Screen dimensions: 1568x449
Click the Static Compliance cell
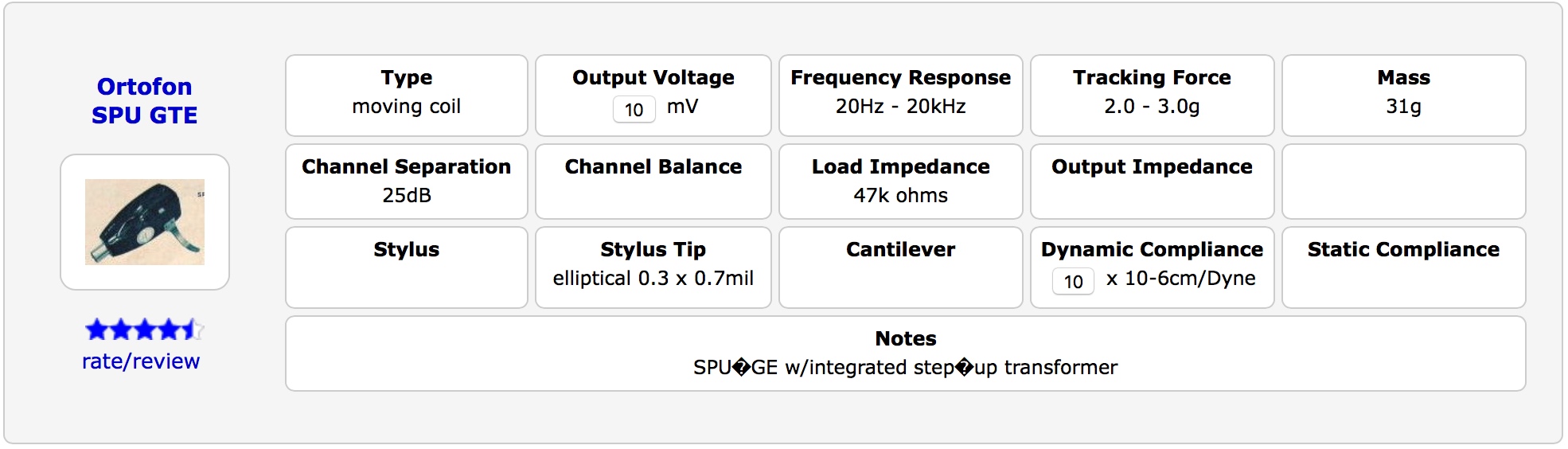1402,267
